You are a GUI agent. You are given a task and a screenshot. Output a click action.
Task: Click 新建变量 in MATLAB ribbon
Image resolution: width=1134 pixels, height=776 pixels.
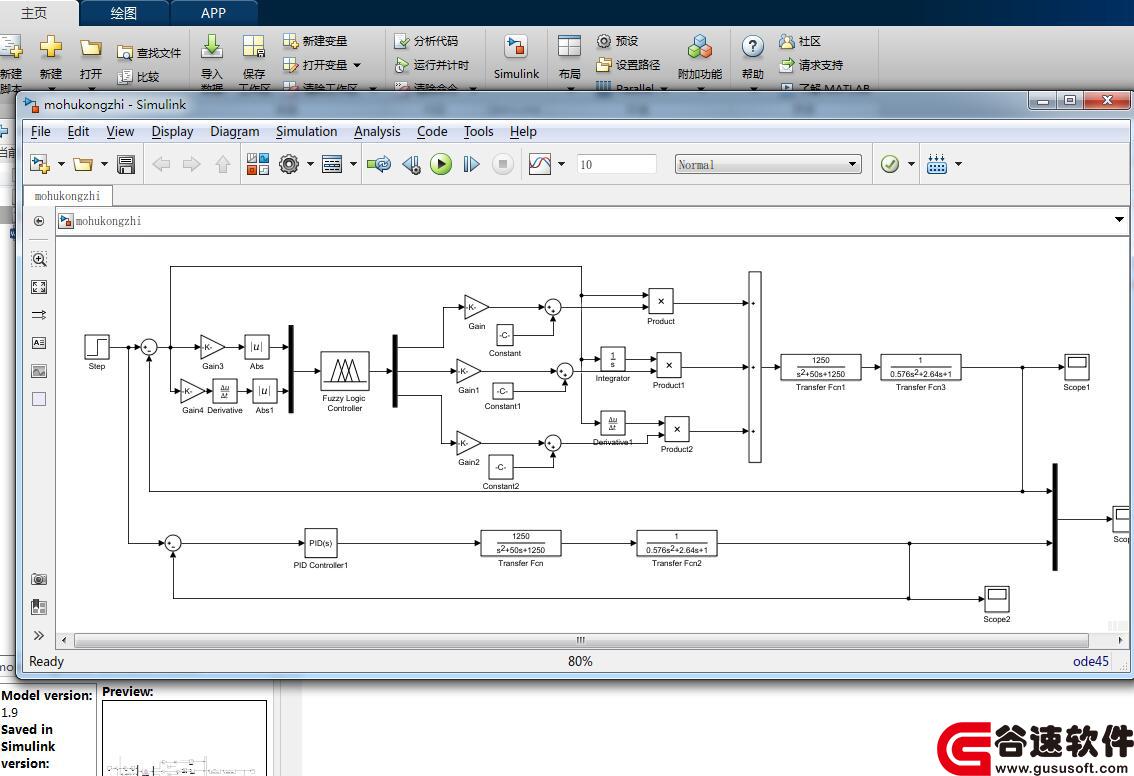click(x=315, y=41)
